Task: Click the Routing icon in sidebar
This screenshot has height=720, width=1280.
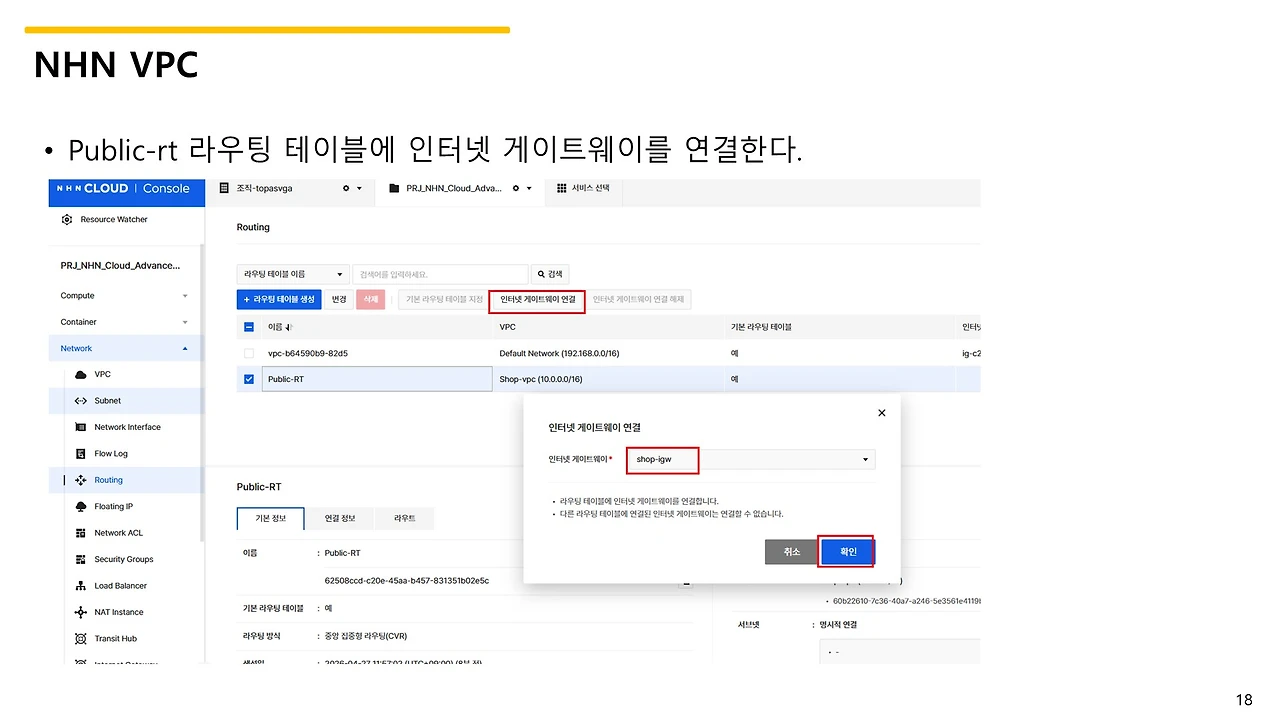Action: pyautogui.click(x=81, y=480)
